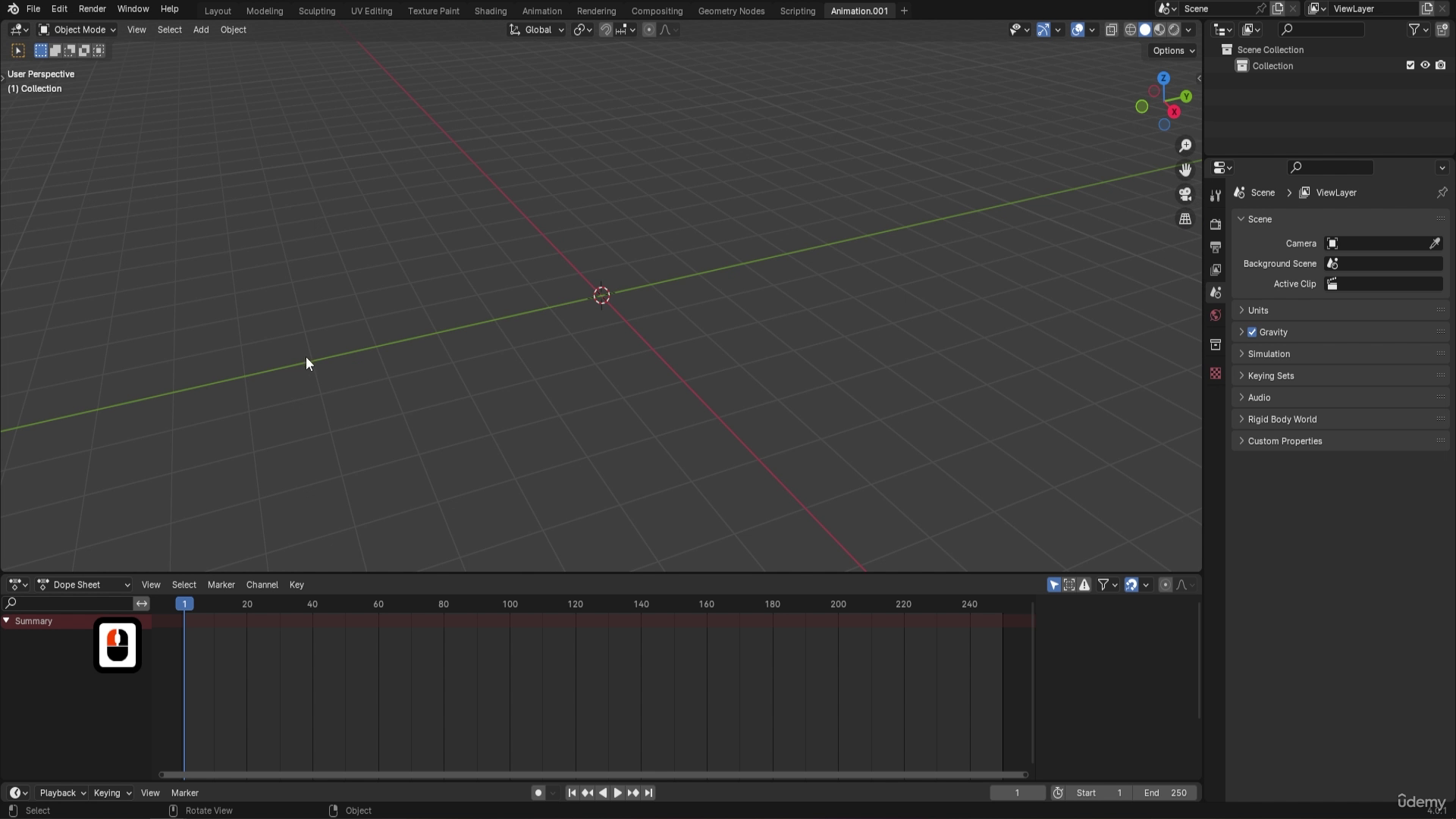The width and height of the screenshot is (1456, 819).
Task: Hide Collection in viewport eye icon
Action: coord(1425,66)
